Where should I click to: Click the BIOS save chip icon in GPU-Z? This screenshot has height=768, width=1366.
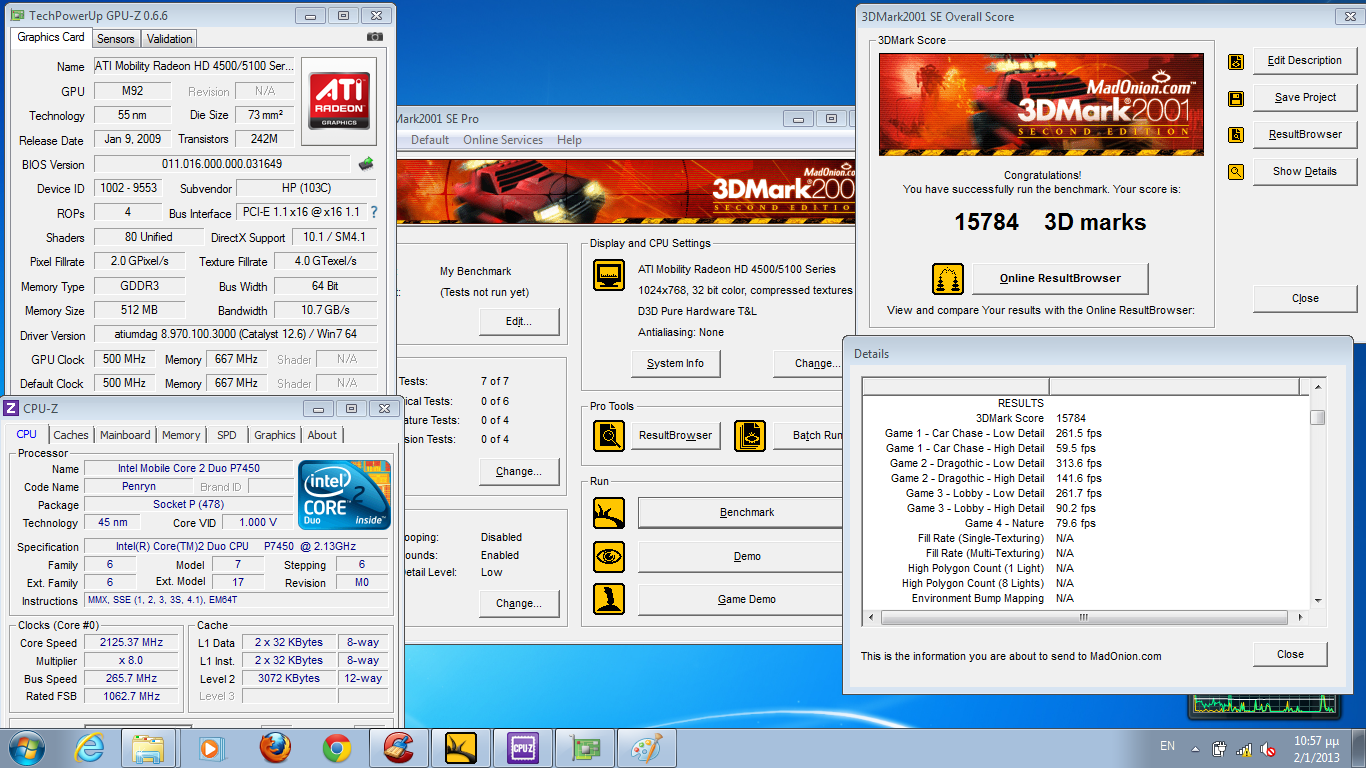[366, 164]
